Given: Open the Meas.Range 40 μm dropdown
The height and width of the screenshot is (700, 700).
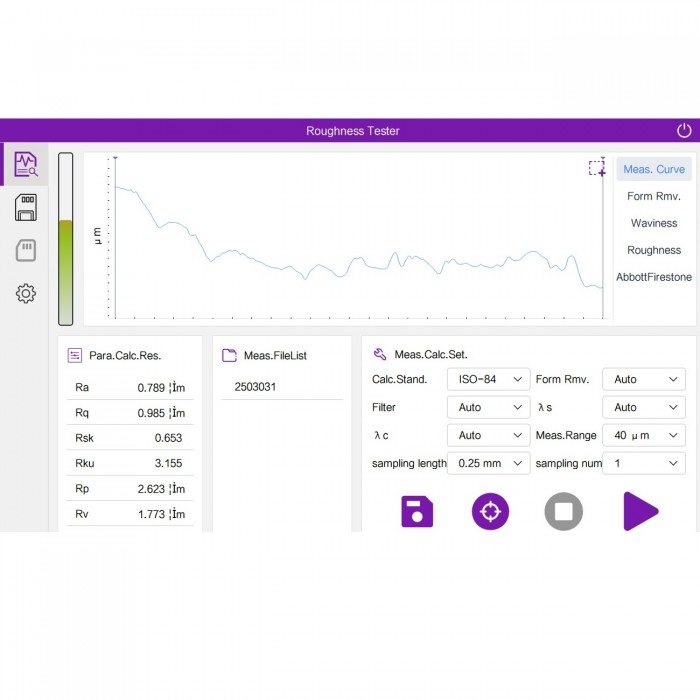Looking at the screenshot, I should (644, 435).
